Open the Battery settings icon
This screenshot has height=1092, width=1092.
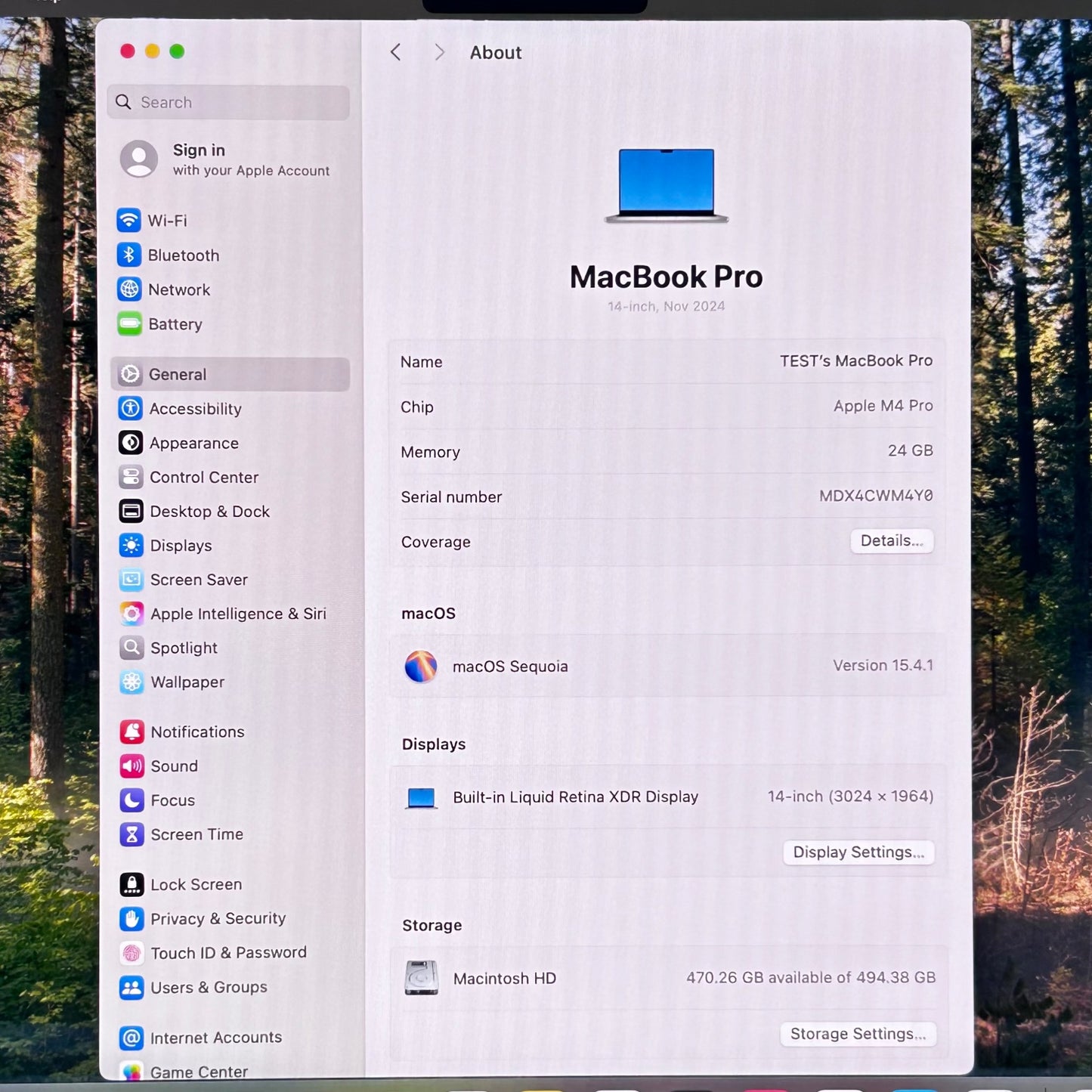[129, 324]
